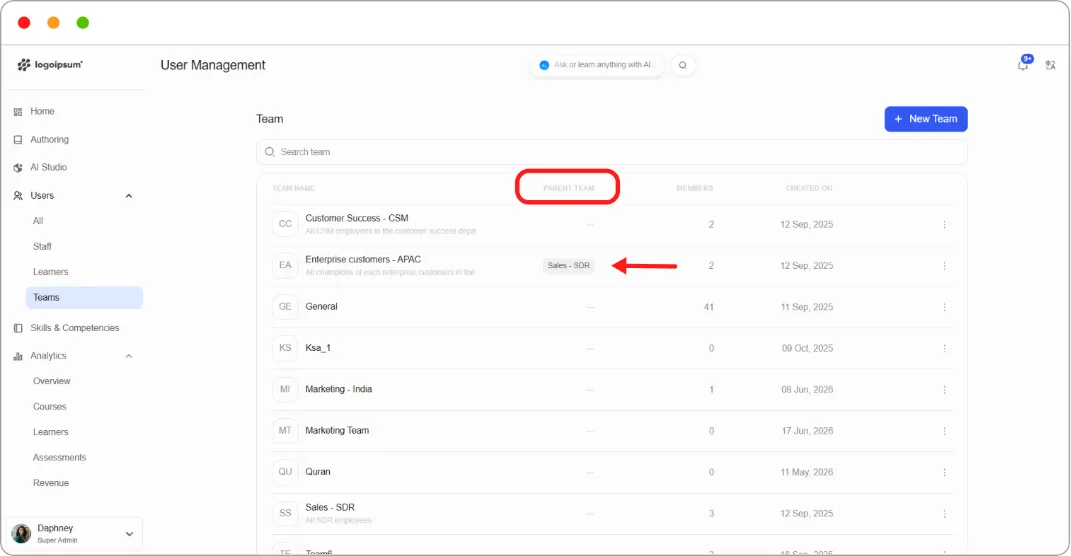This screenshot has width=1071, height=556.
Task: Open the Marketing - India team
Action: [338, 389]
